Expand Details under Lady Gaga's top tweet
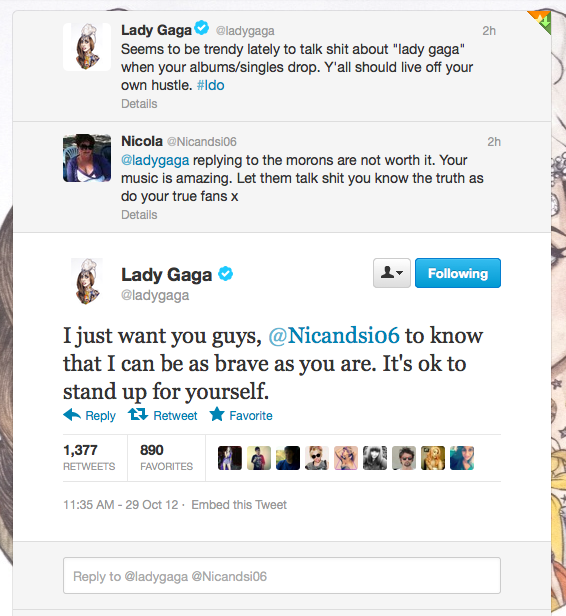This screenshot has height=616, width=566. pyautogui.click(x=139, y=104)
